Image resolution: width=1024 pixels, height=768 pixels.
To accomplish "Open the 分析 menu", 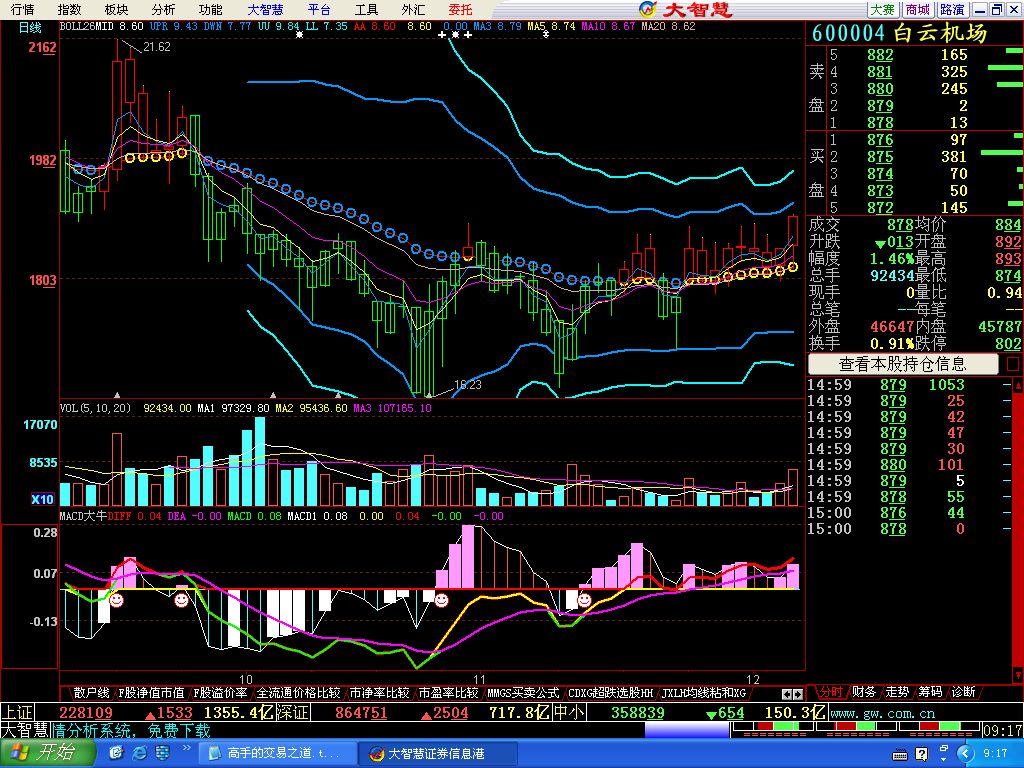I will point(163,9).
